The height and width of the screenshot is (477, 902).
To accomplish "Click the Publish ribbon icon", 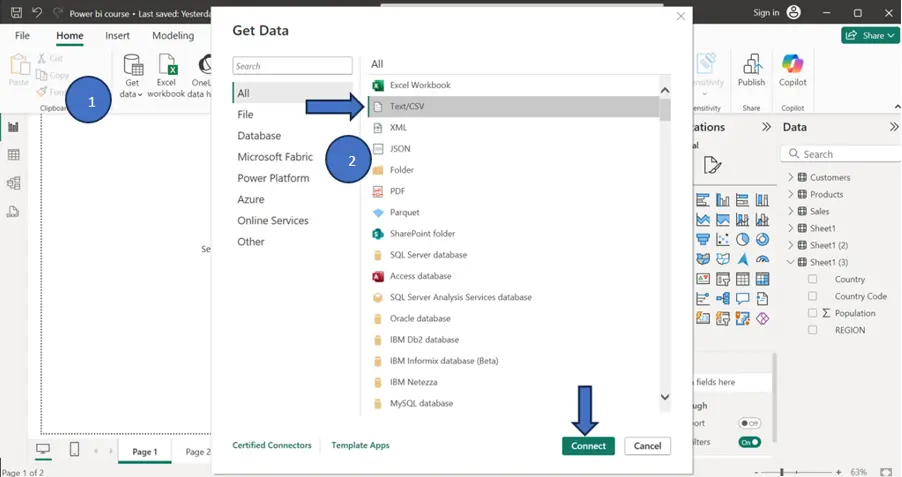I will coord(751,70).
